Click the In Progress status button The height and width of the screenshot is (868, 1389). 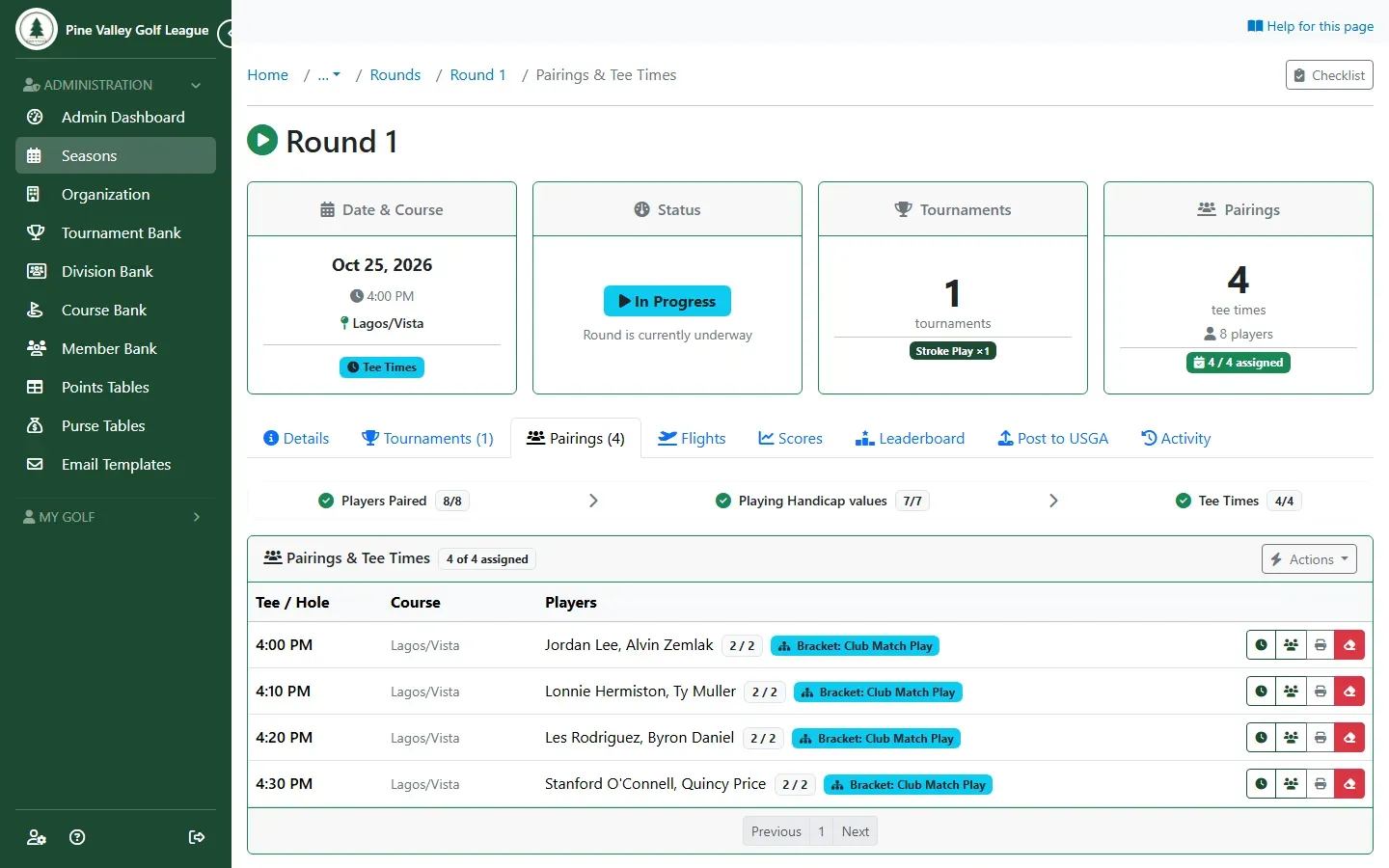point(667,301)
